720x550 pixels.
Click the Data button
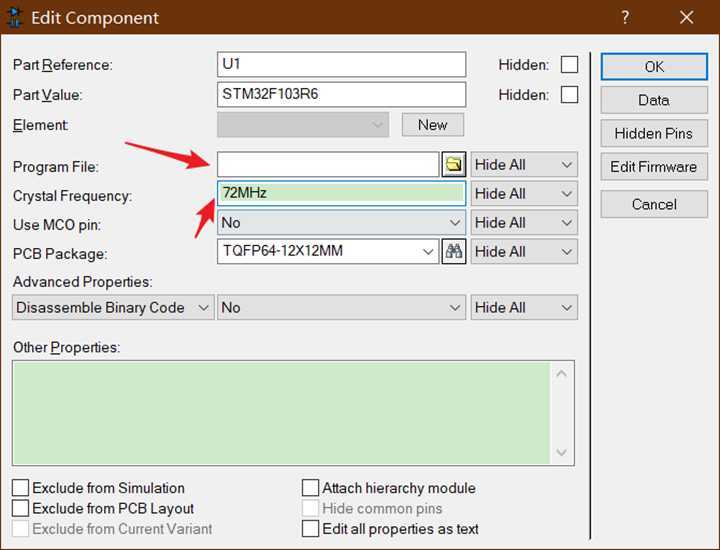pos(654,100)
